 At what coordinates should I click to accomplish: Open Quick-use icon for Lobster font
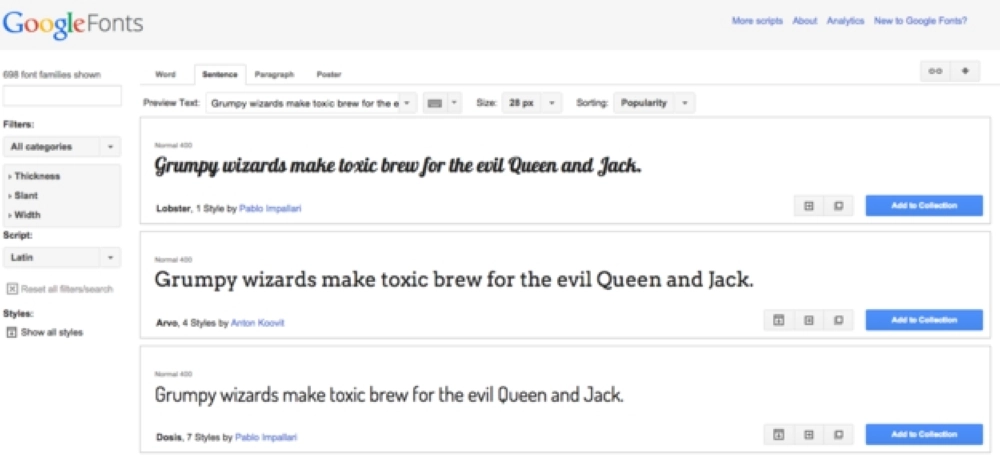(x=808, y=206)
